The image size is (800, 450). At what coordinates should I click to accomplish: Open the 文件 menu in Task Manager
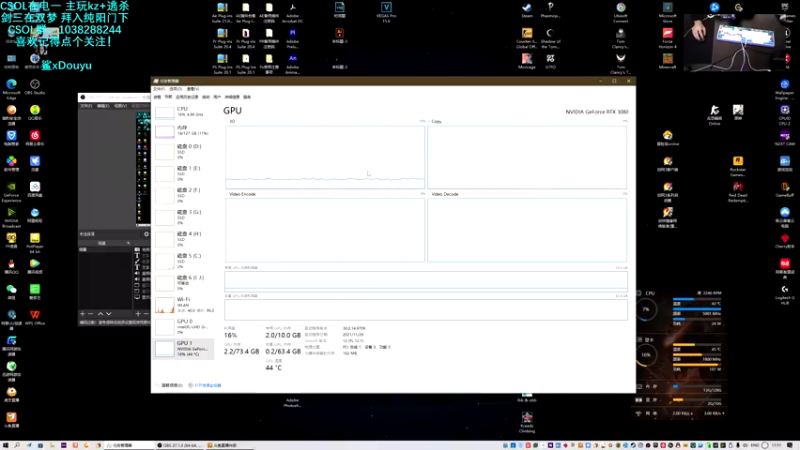click(x=159, y=89)
